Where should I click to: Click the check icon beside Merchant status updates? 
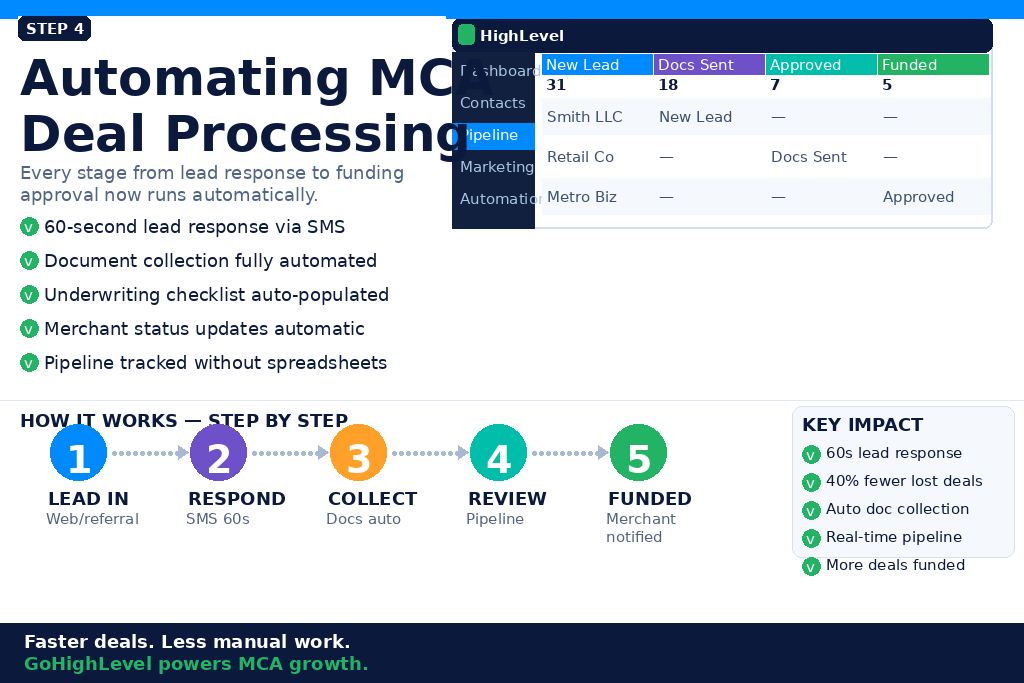point(29,328)
